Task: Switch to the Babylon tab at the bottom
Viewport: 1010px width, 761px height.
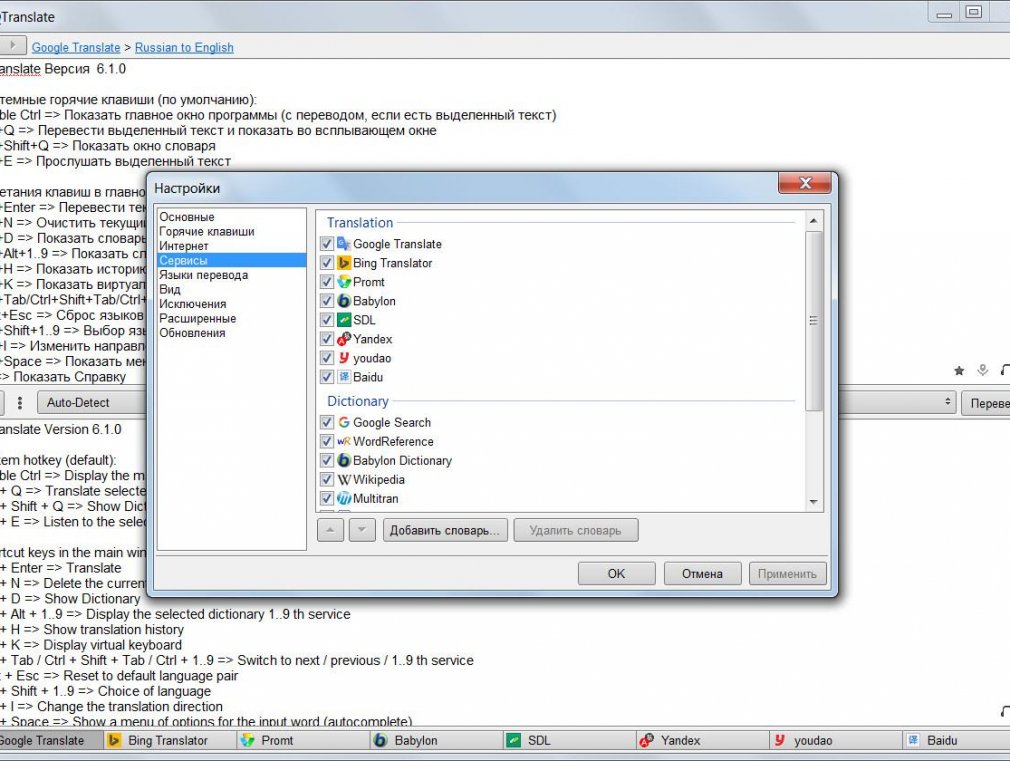Action: click(435, 740)
